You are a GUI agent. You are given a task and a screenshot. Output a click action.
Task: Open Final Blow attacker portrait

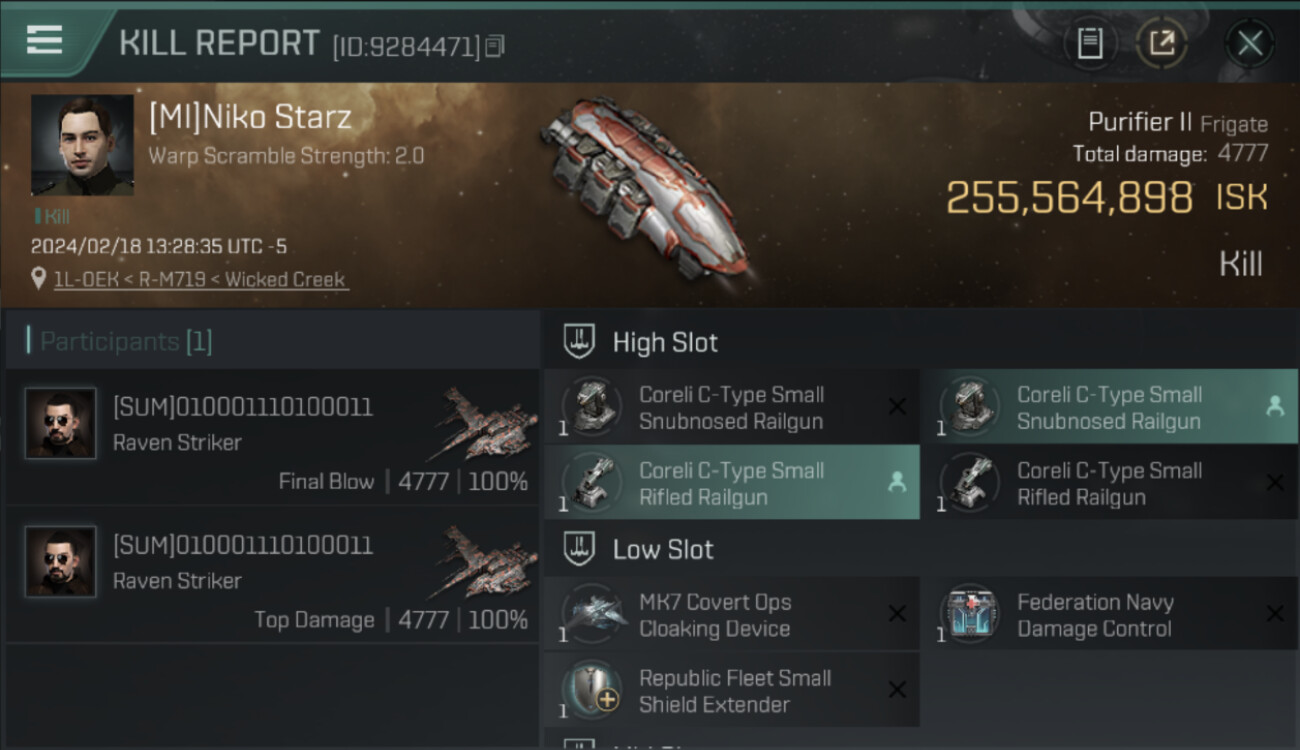[61, 423]
